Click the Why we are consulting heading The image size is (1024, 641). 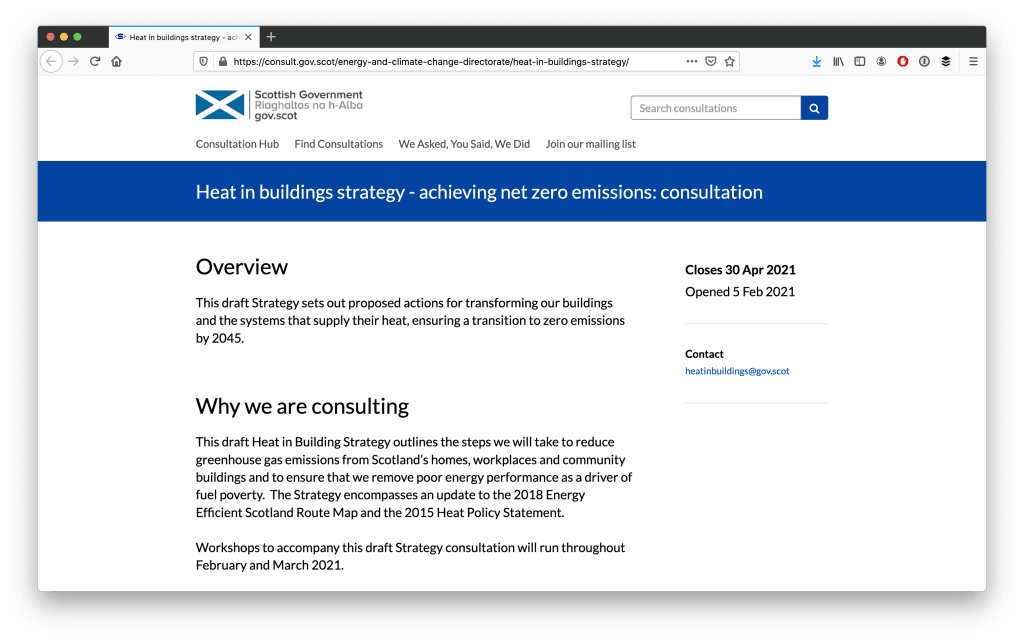tap(302, 406)
